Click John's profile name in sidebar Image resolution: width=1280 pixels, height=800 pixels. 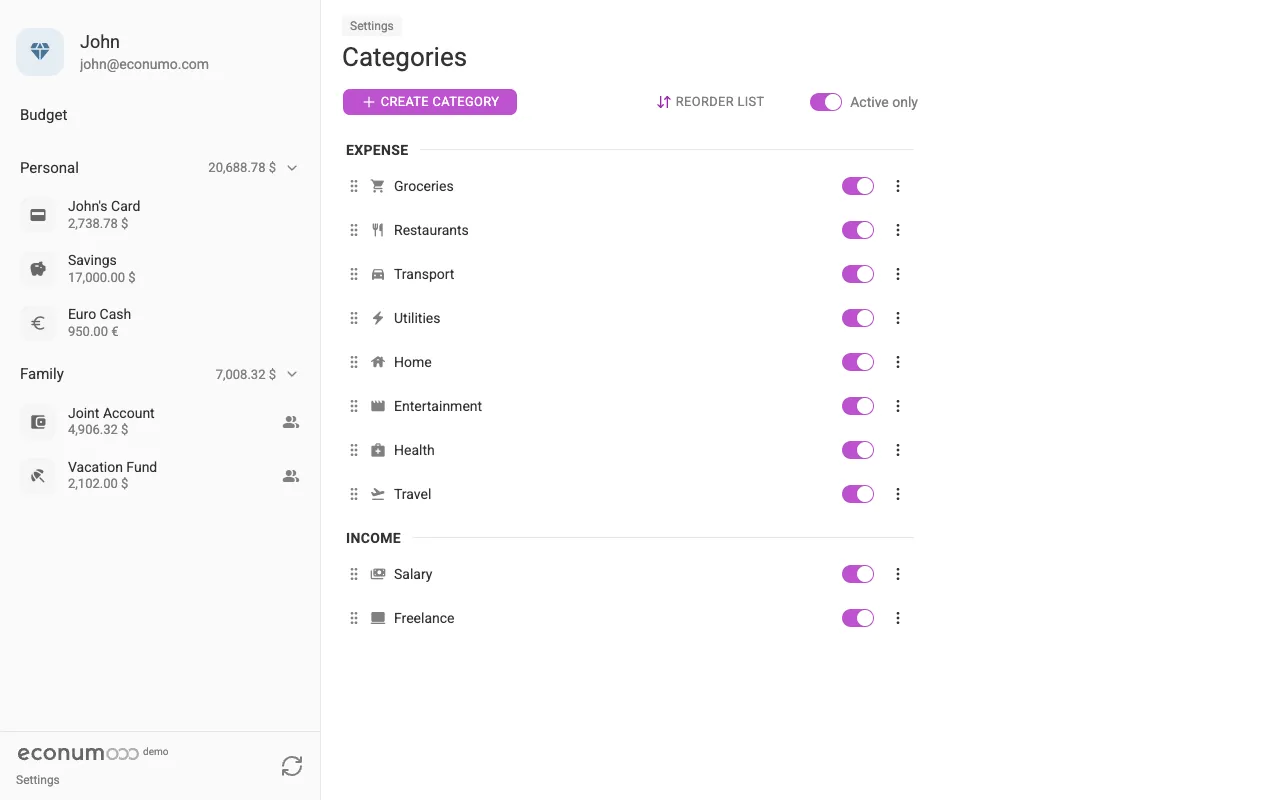[x=100, y=42]
